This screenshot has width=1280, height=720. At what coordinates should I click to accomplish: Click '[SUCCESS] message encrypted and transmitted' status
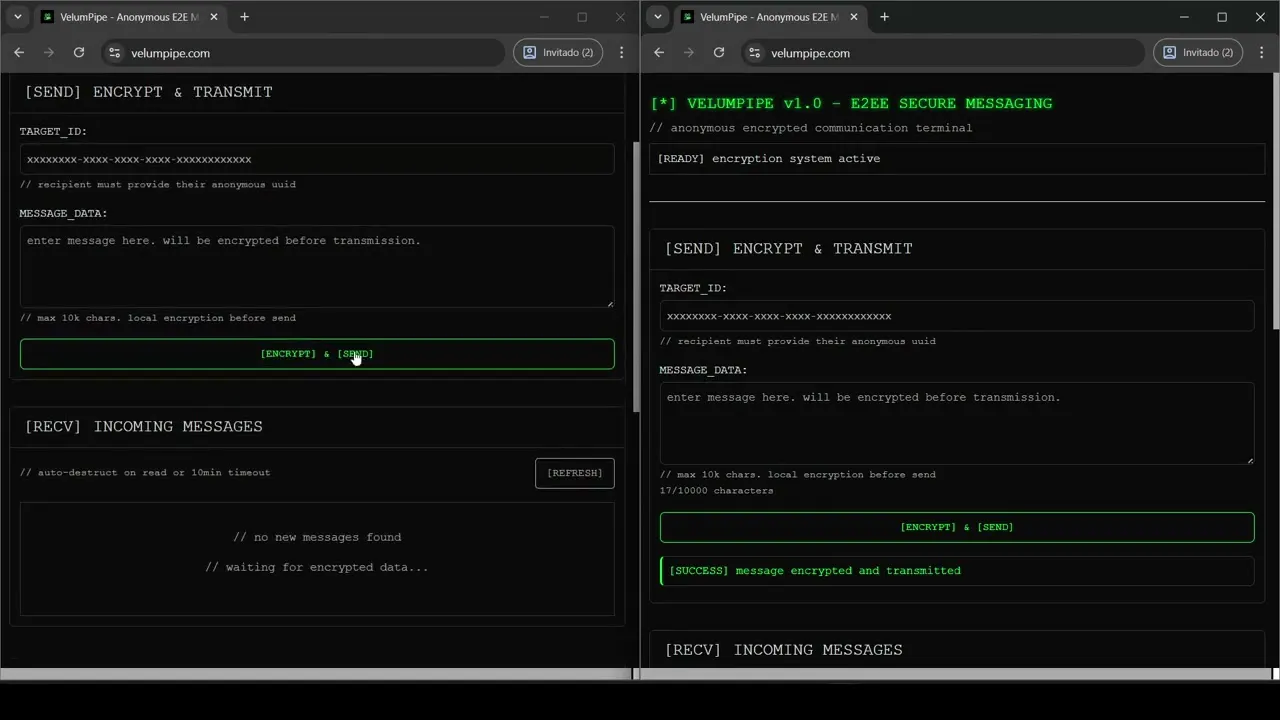pos(957,571)
